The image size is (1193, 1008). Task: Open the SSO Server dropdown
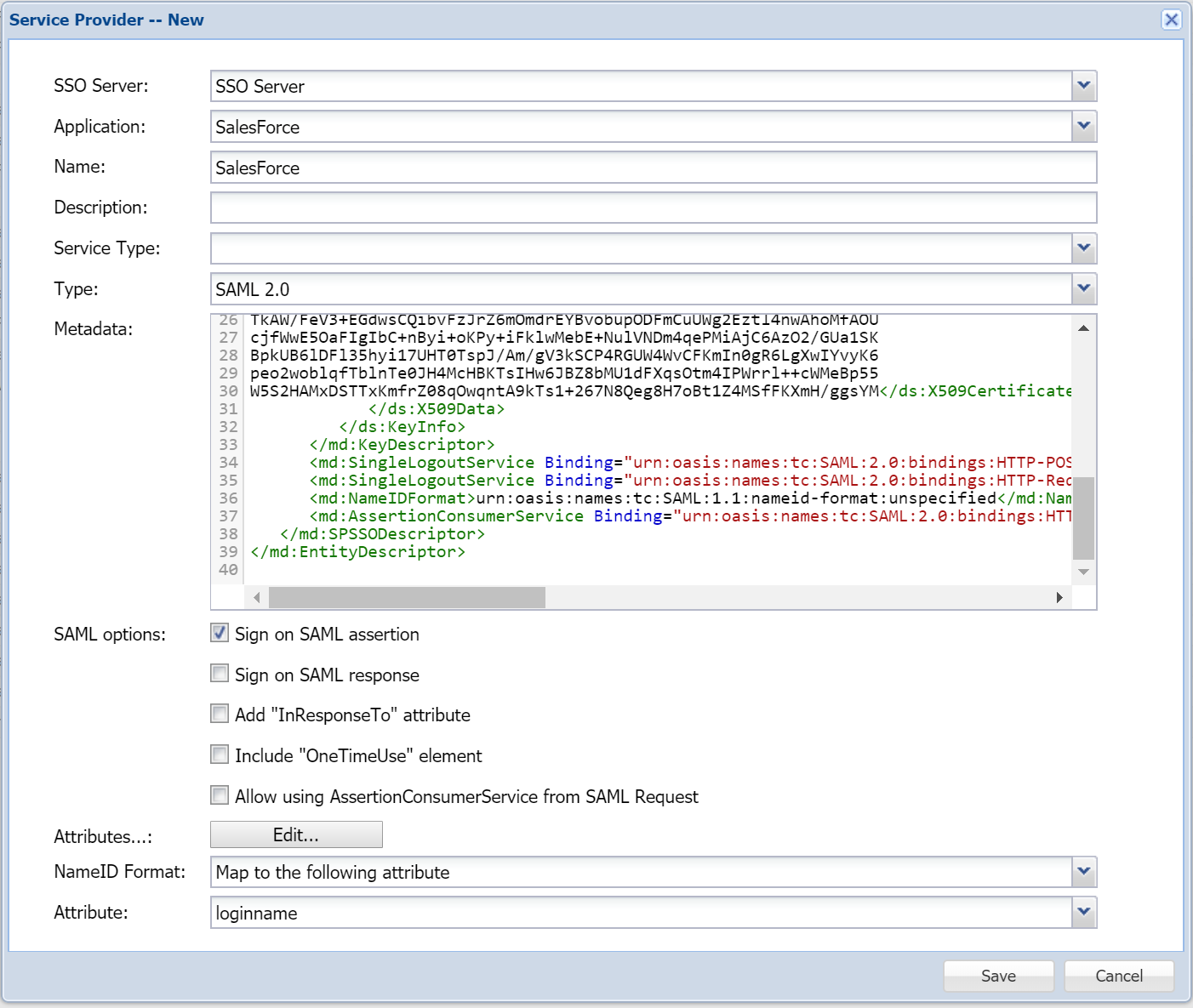pyautogui.click(x=1083, y=86)
